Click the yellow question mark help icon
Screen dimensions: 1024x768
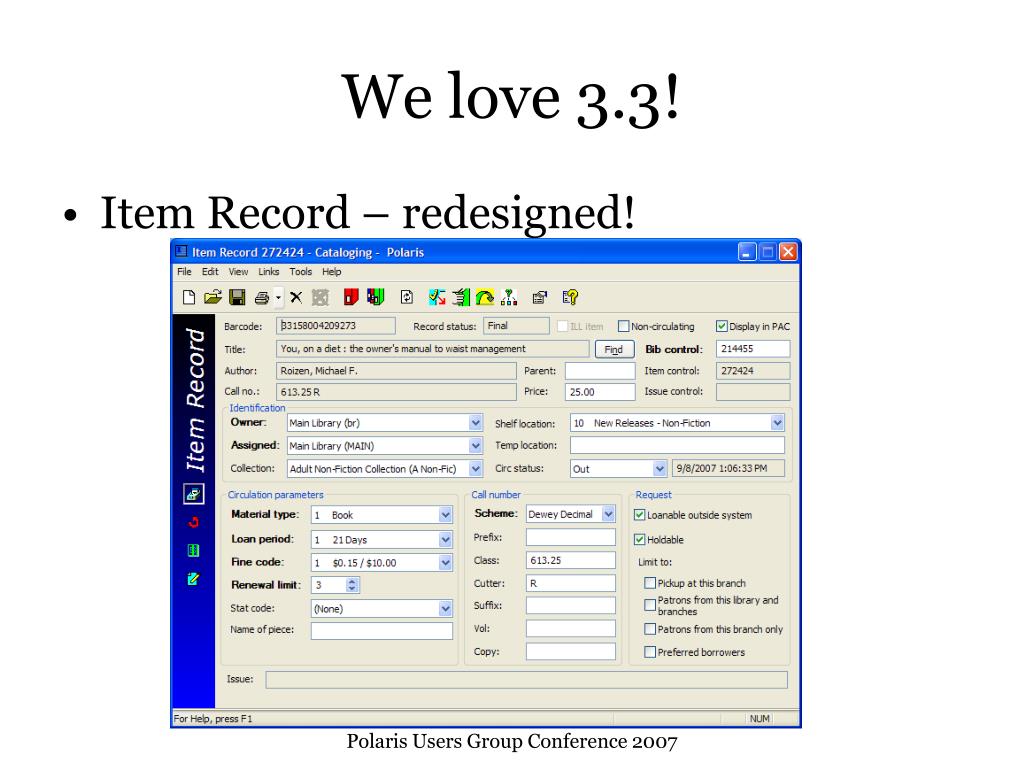coord(570,298)
